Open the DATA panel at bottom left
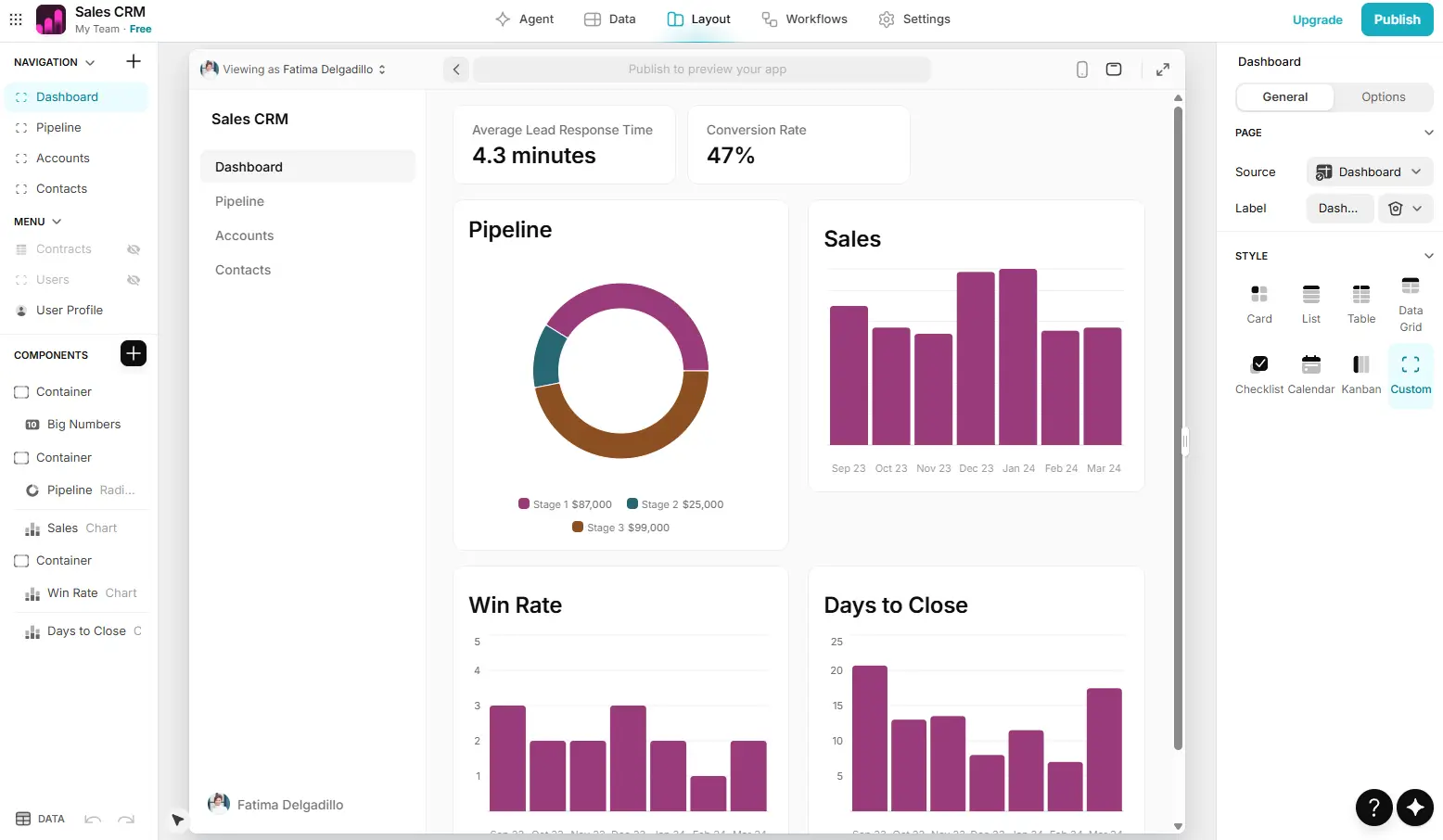1443x840 pixels. click(41, 819)
